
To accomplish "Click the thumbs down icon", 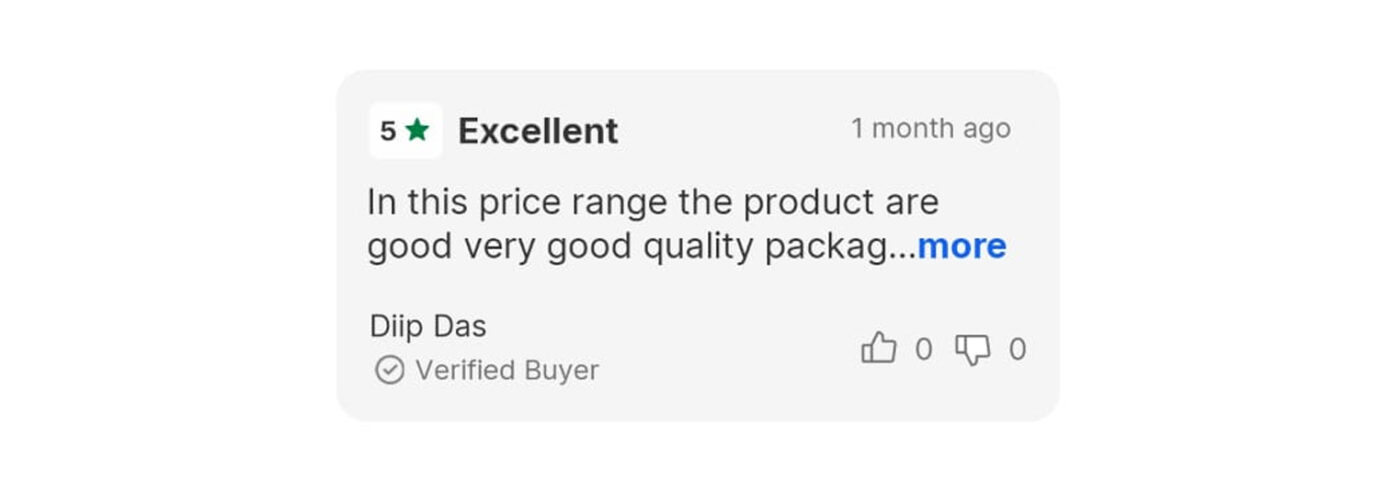I will click(x=972, y=349).
